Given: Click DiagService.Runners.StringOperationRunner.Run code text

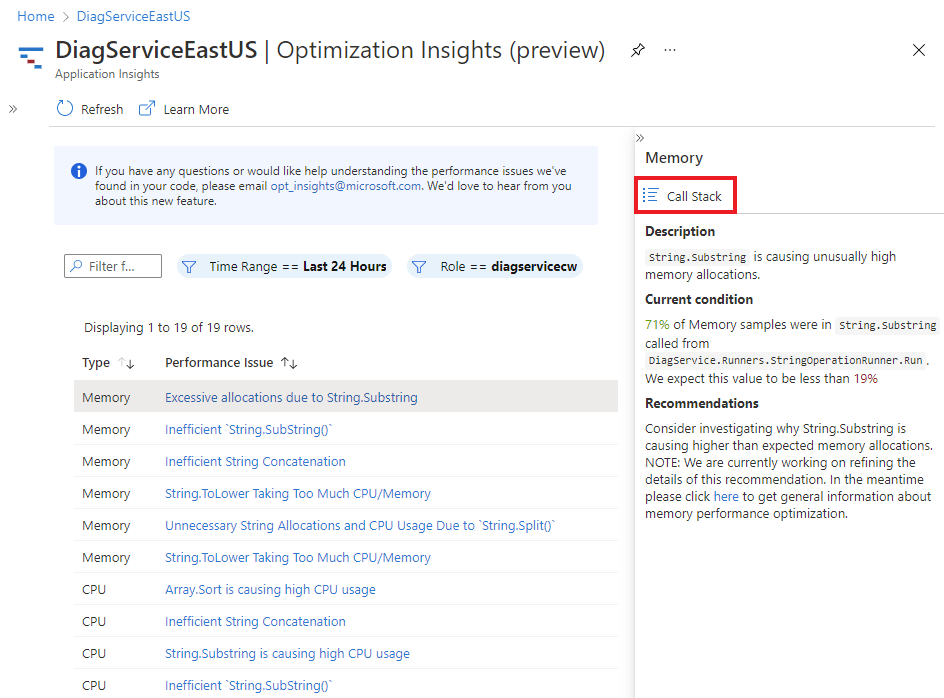Looking at the screenshot, I should 785,360.
